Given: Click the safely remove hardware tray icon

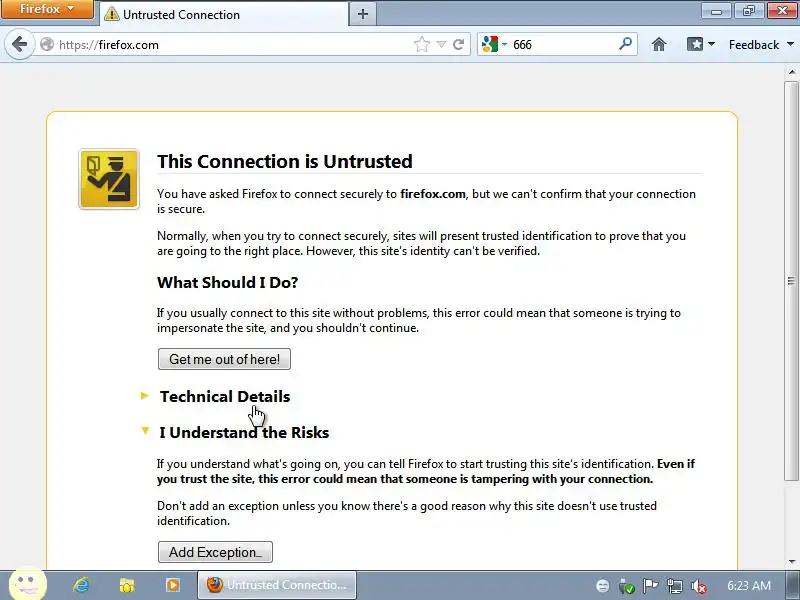Looking at the screenshot, I should pos(627,586).
